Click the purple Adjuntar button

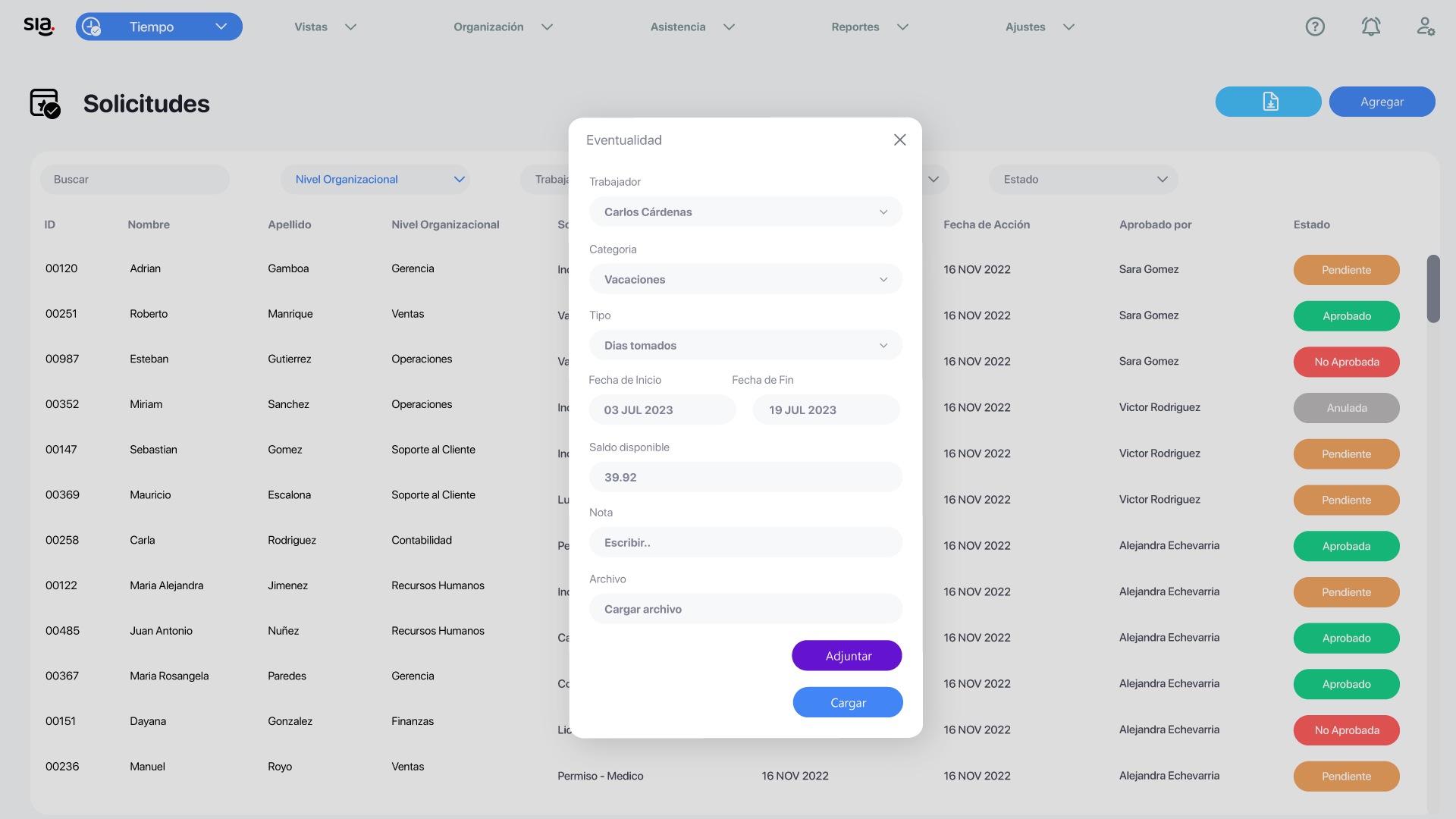(x=847, y=655)
